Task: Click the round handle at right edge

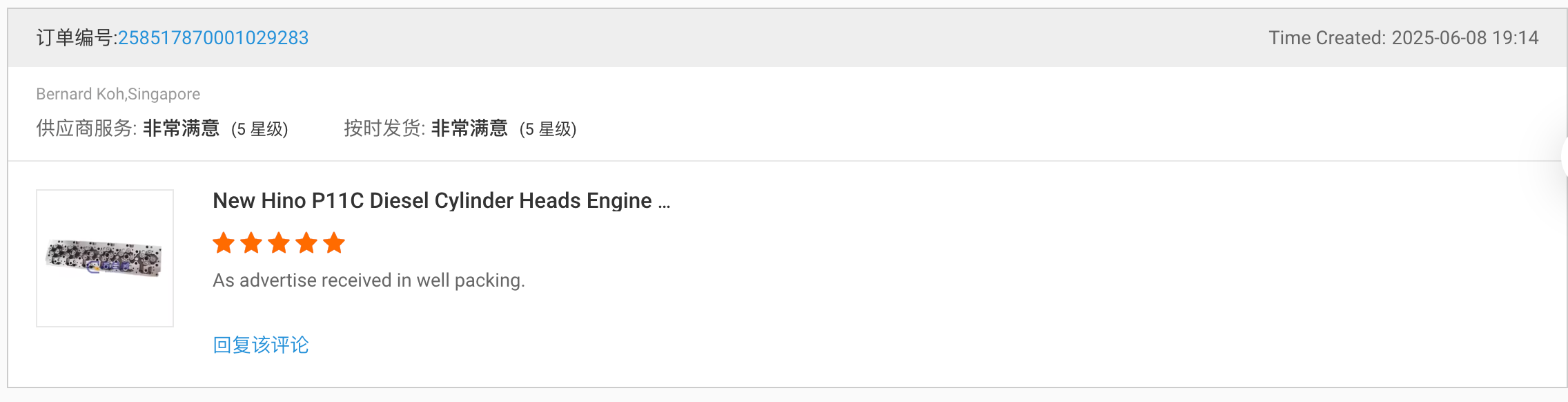Action: point(1564,157)
